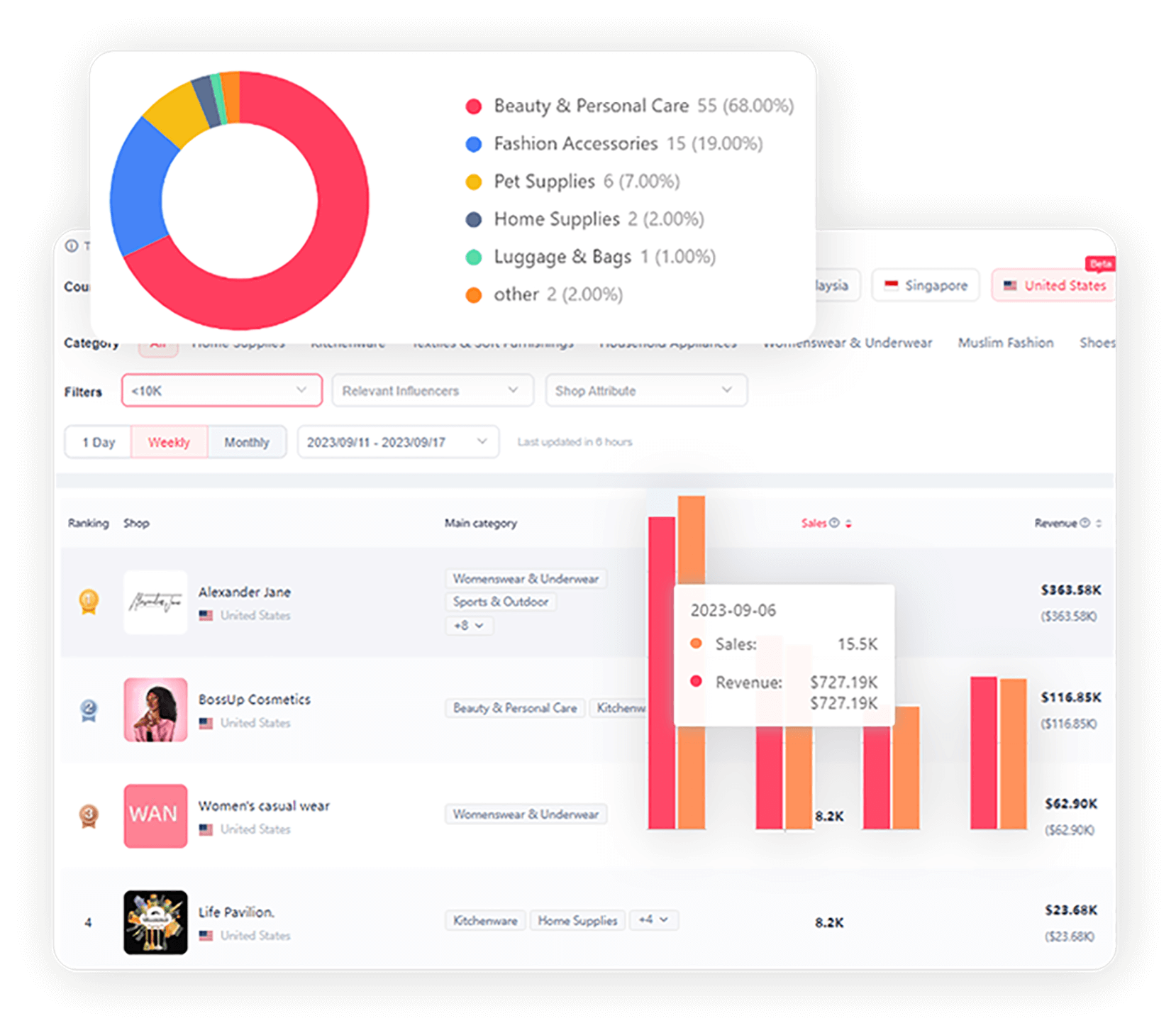Click the 2023-09-06 tooltip date
Image resolution: width=1176 pixels, height=1033 pixels.
[x=733, y=611]
